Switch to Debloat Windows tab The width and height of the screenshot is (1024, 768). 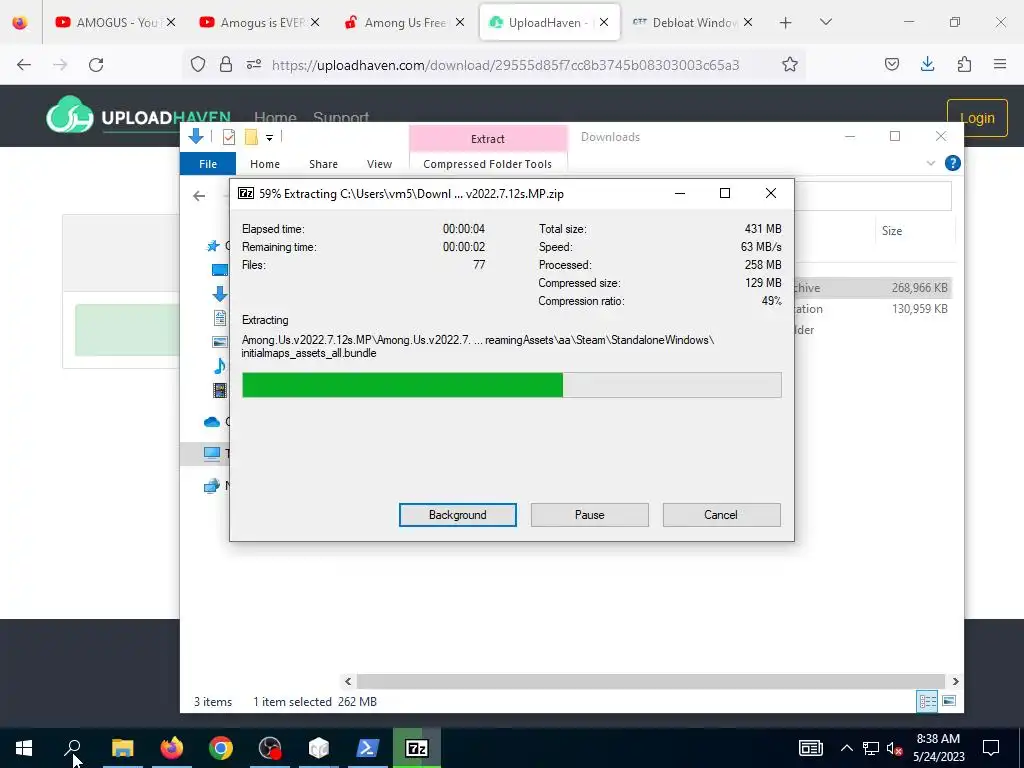pos(694,22)
